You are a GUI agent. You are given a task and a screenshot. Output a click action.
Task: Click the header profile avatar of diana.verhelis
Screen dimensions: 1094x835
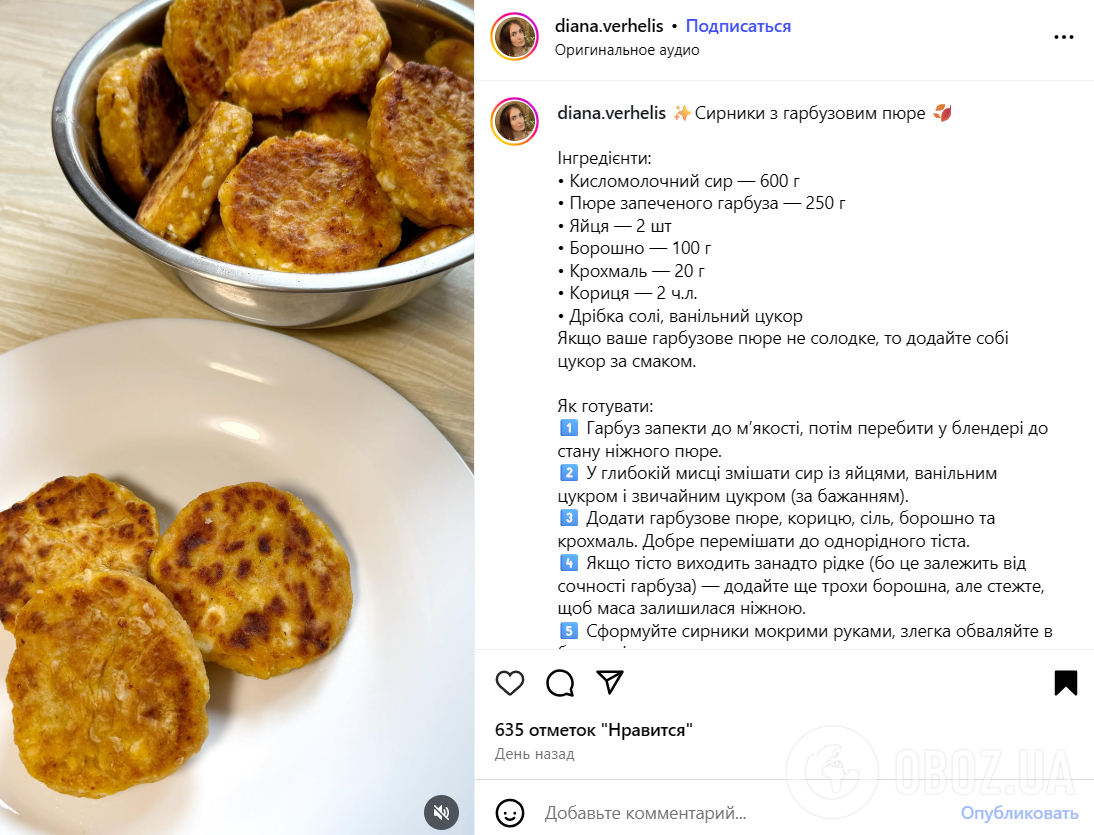pyautogui.click(x=515, y=36)
